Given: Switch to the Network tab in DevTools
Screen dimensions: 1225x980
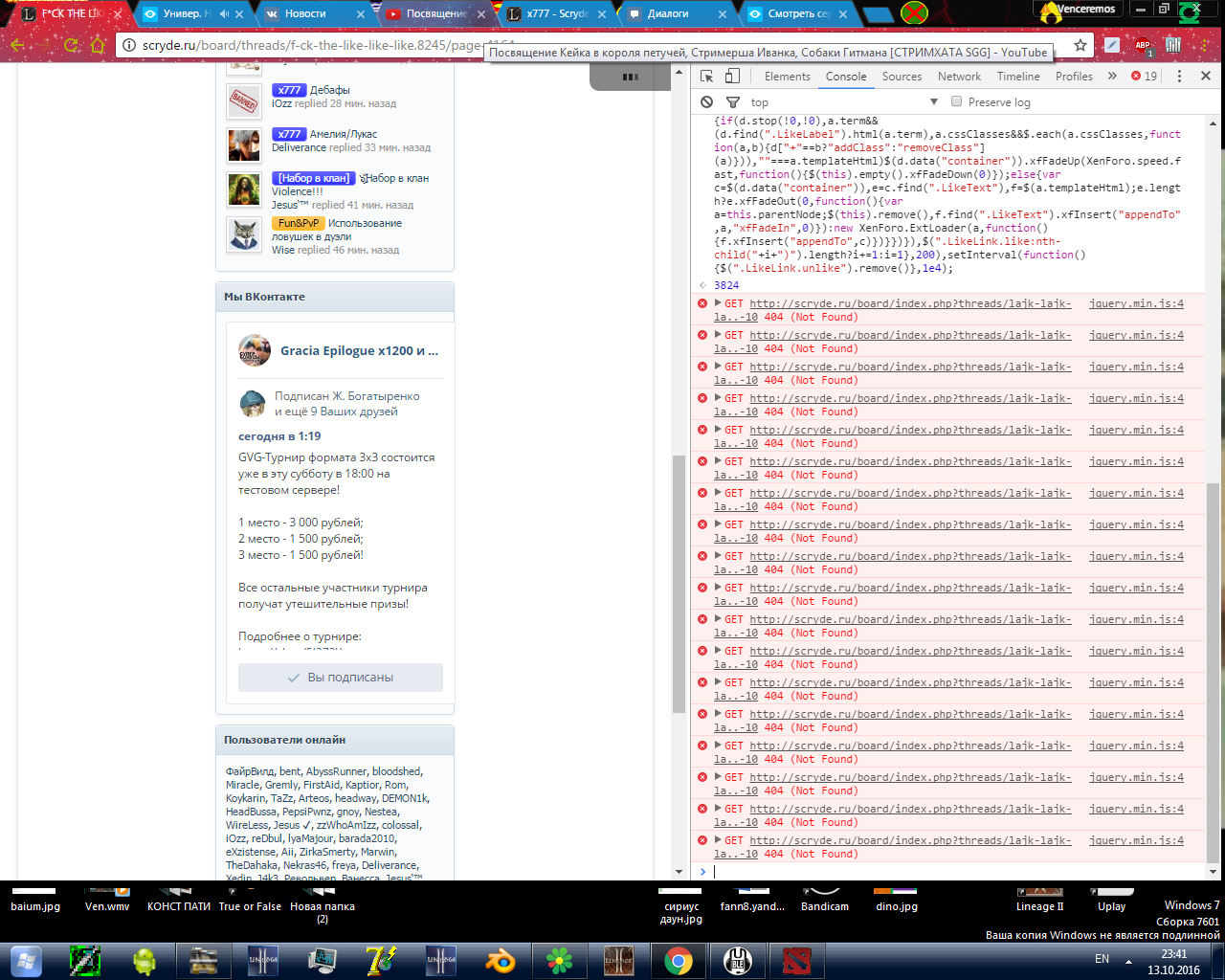Looking at the screenshot, I should [x=959, y=77].
